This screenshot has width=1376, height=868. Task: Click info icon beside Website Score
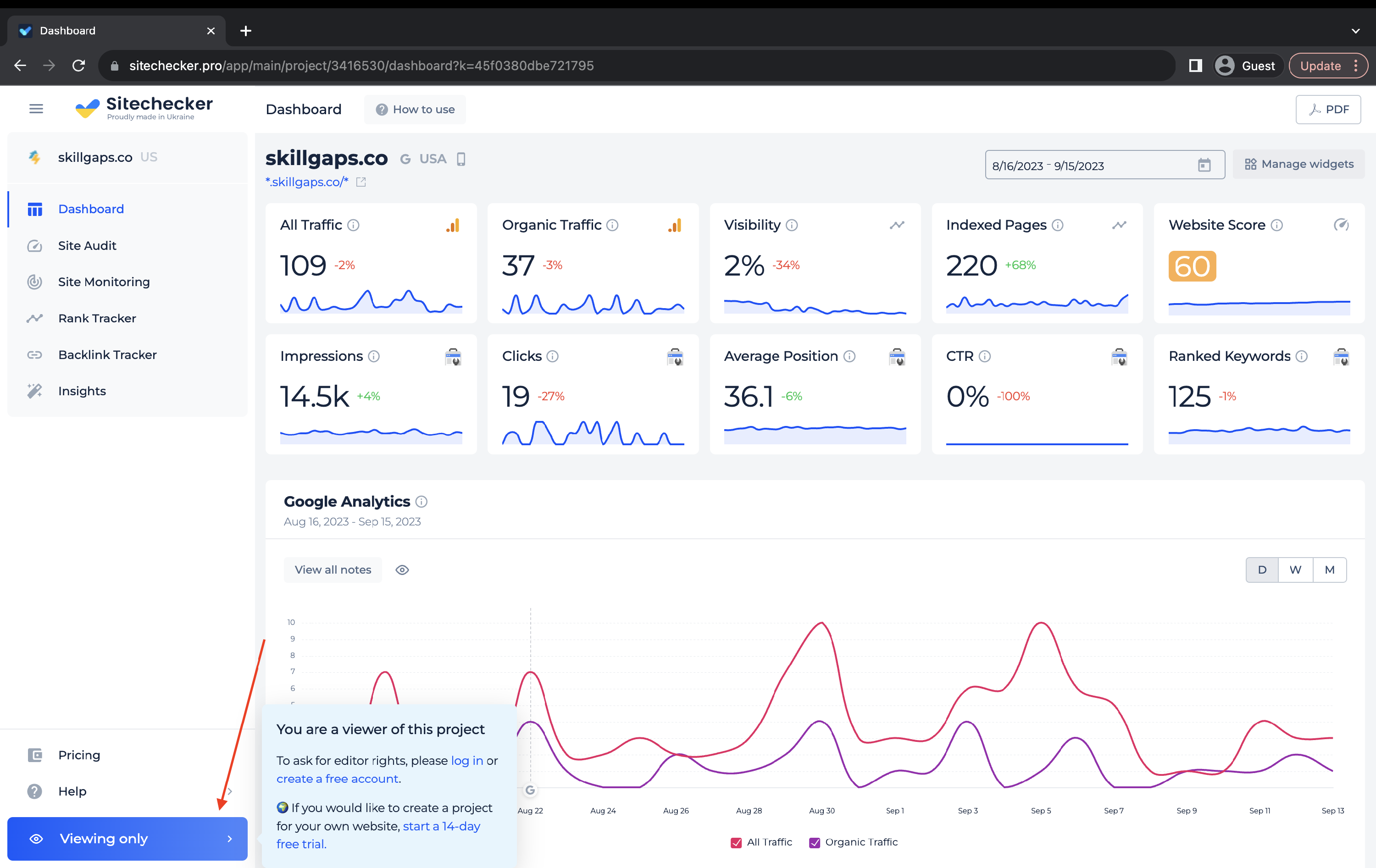point(1277,225)
